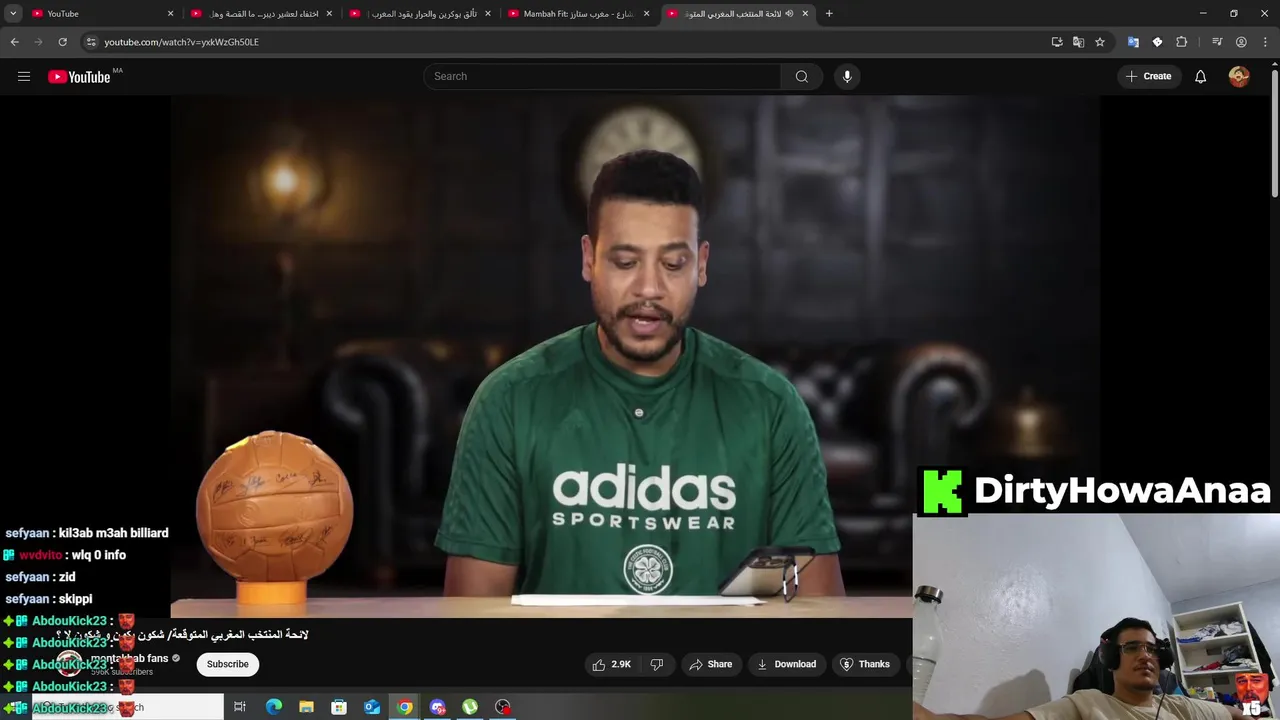Open the YouTube guide hamburger menu
1280x720 pixels.
click(24, 76)
